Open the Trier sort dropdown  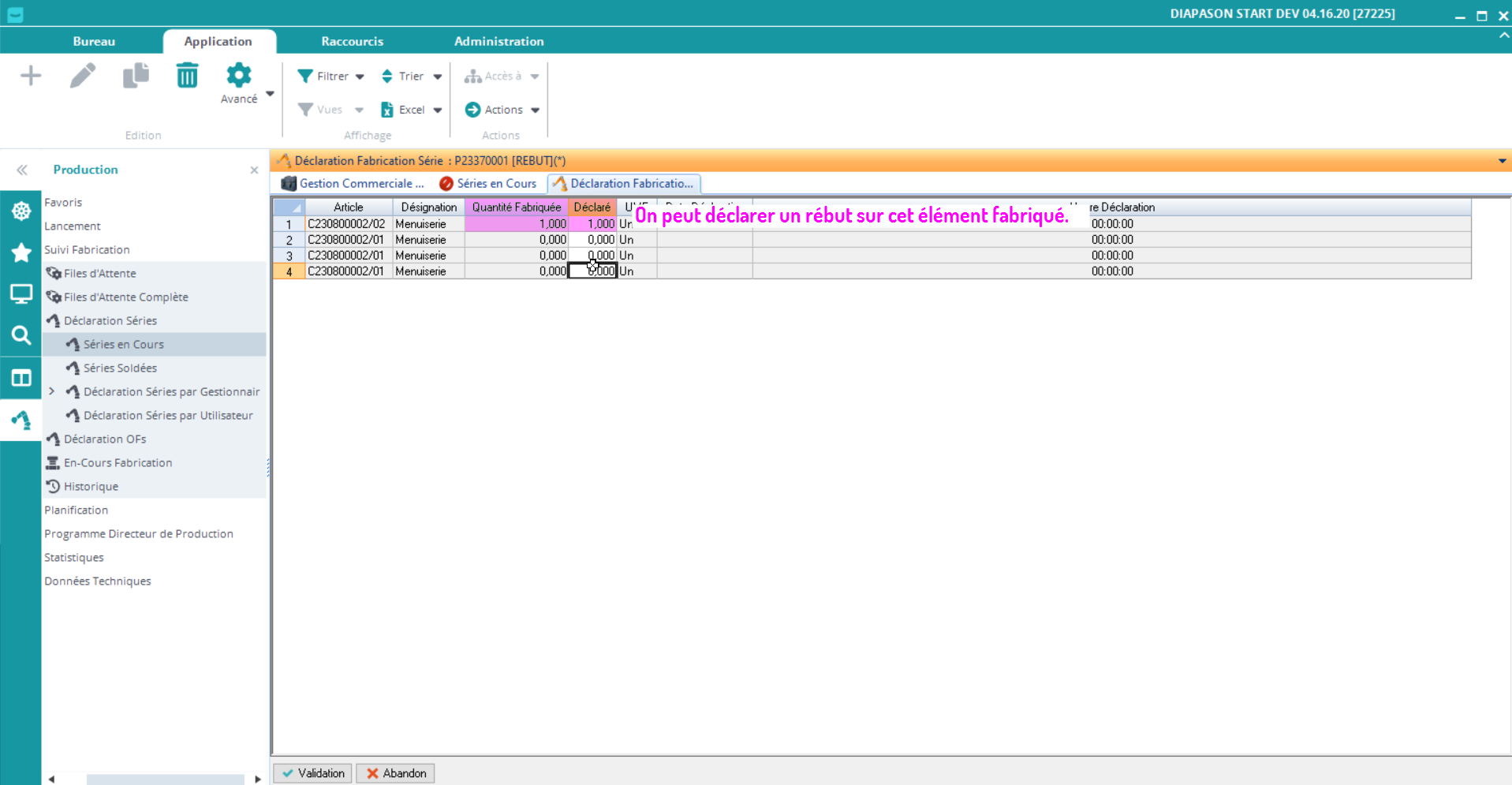411,77
